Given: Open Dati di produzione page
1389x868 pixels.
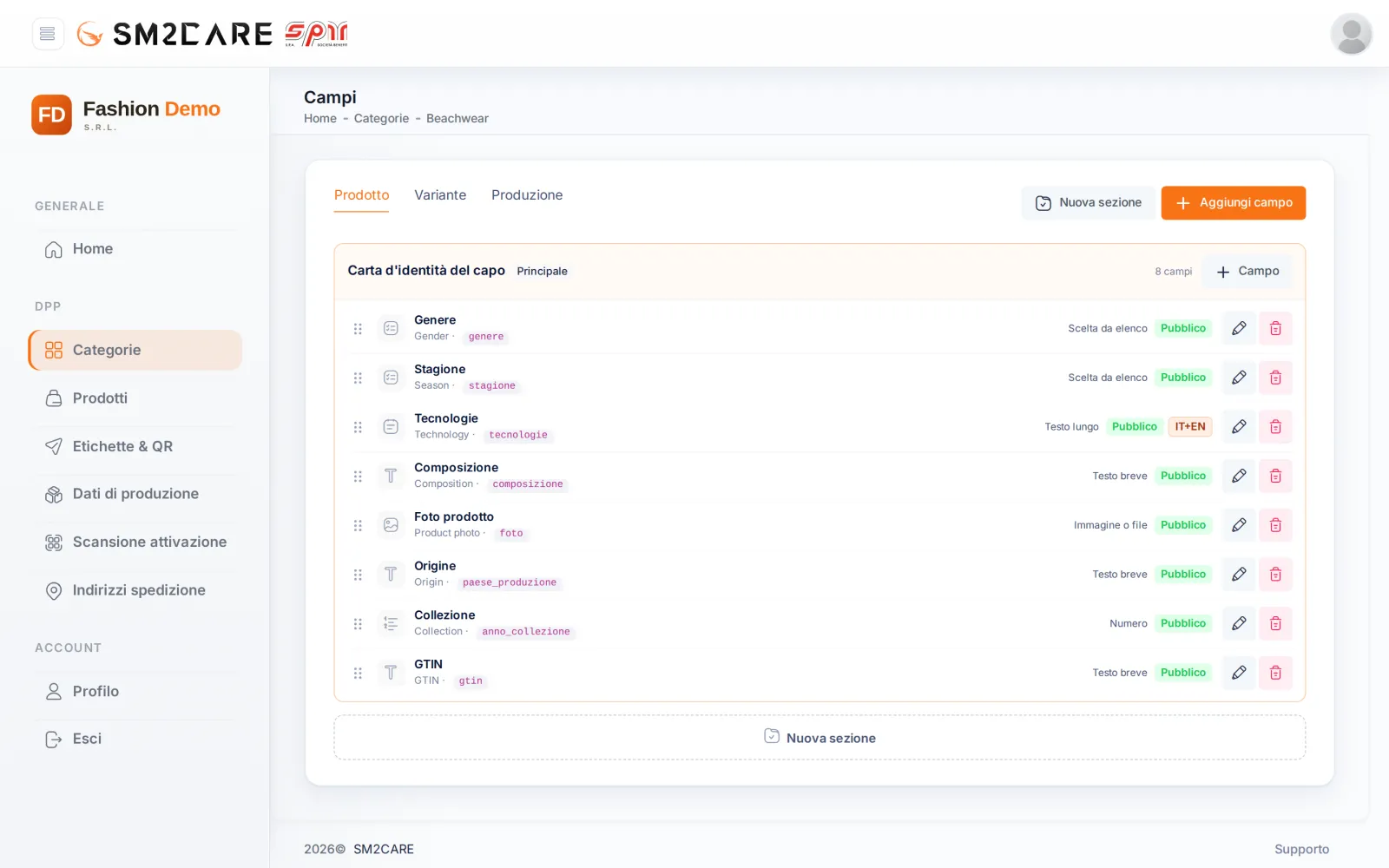Looking at the screenshot, I should coord(135,494).
